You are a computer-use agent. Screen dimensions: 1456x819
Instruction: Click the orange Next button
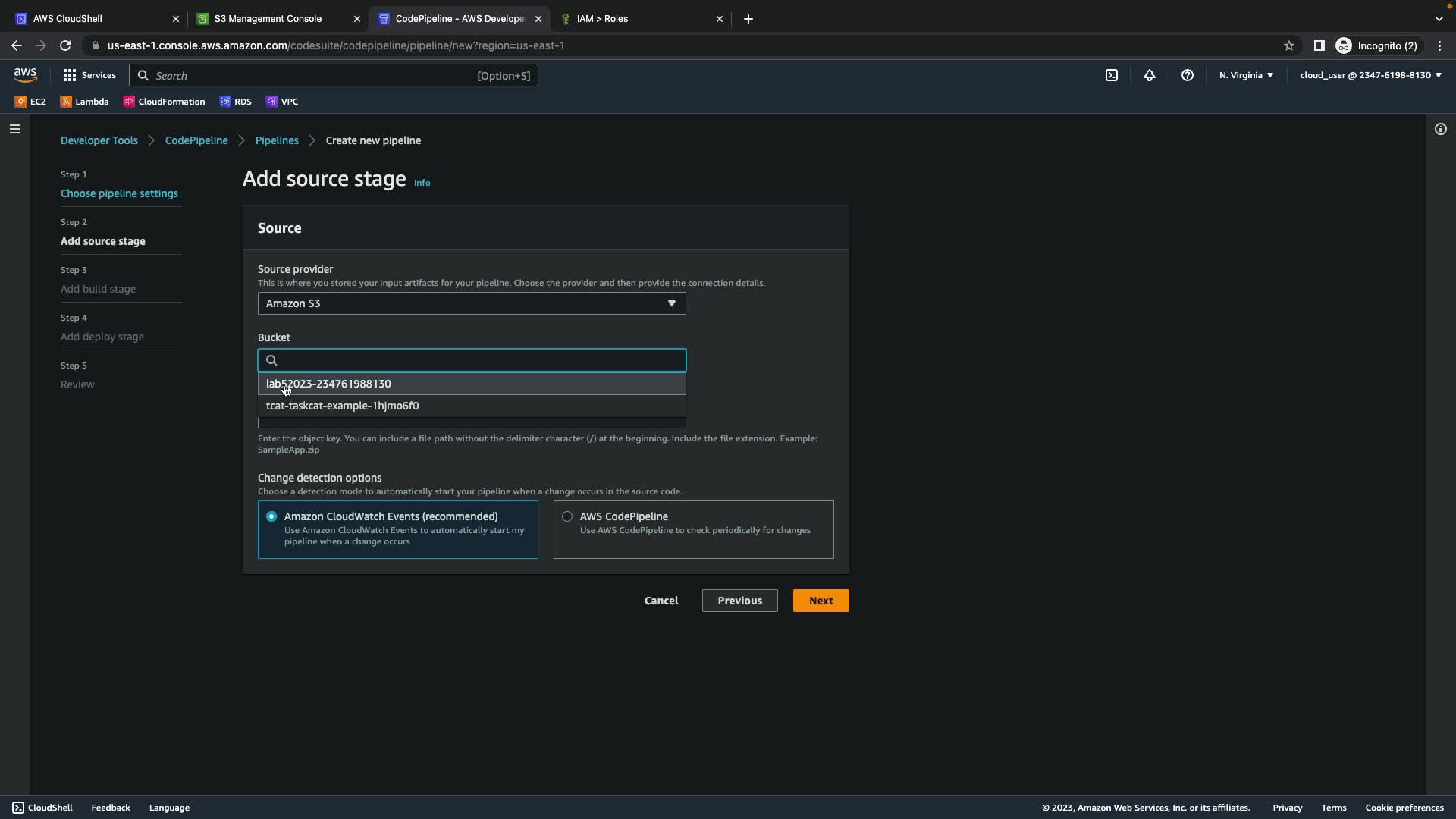point(821,601)
